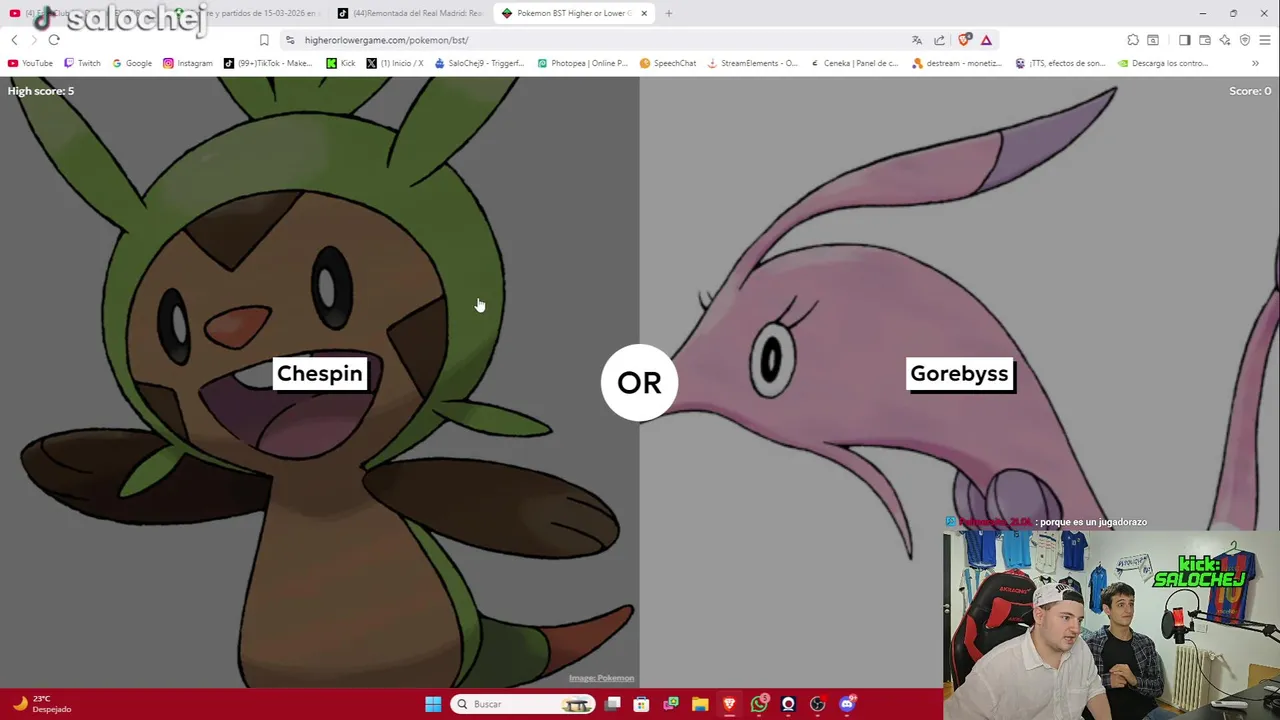
Task: Go back with the browser back arrow
Action: [14, 40]
